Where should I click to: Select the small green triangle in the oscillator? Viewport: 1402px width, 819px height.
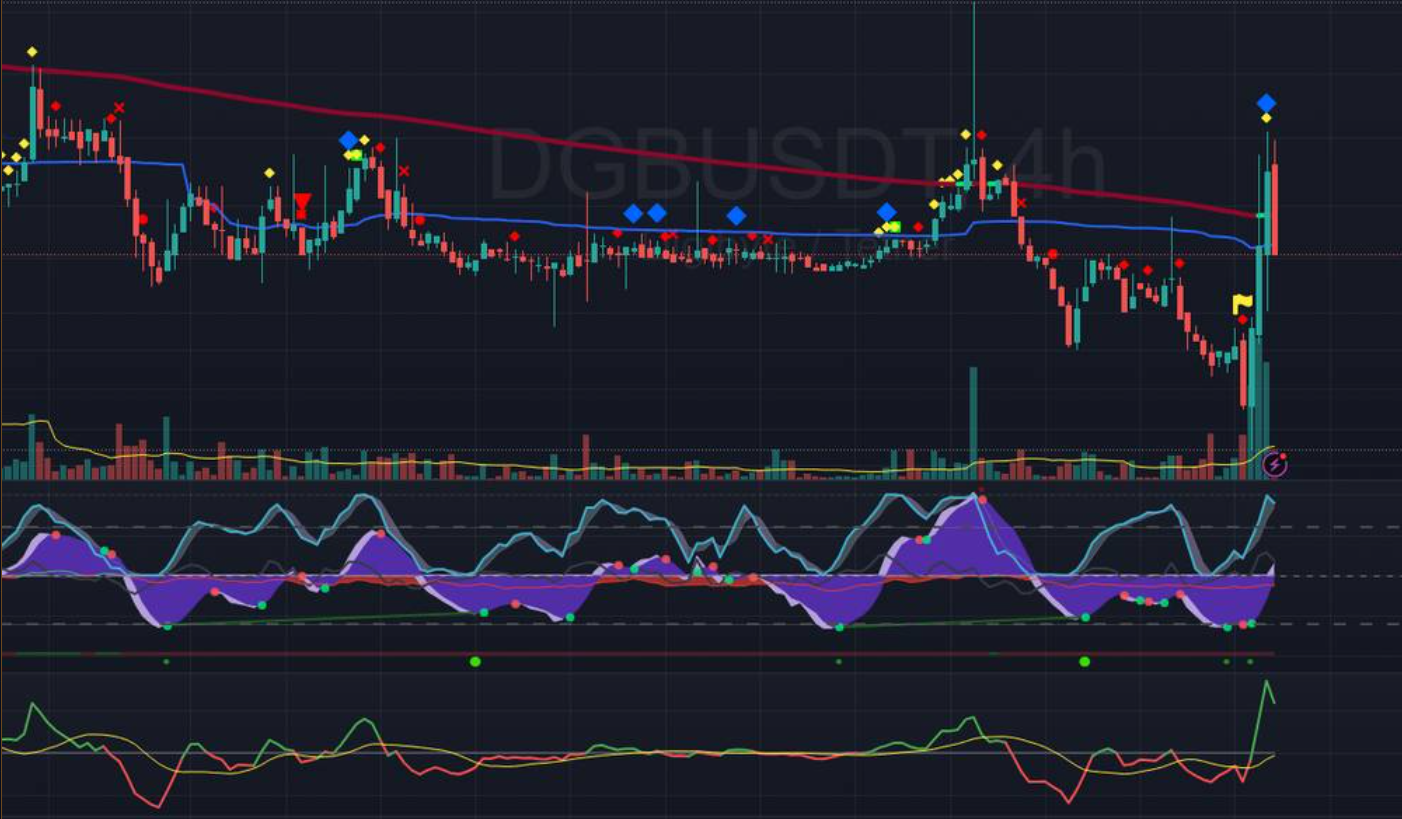point(698,571)
